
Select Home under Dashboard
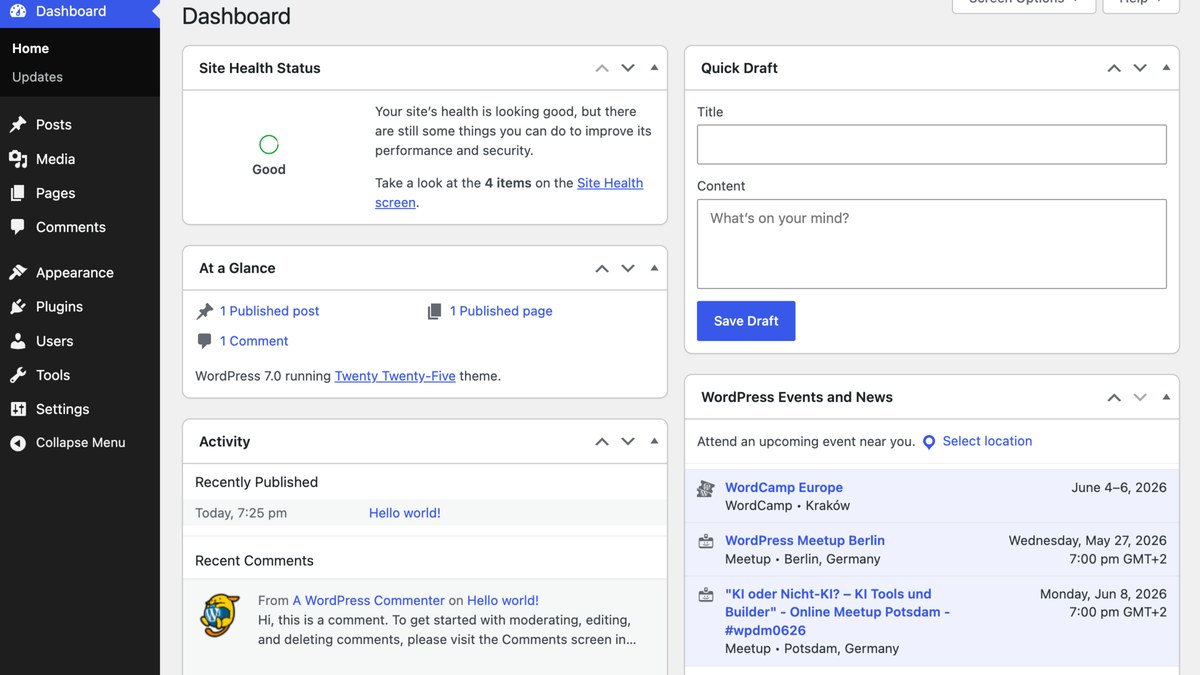30,48
